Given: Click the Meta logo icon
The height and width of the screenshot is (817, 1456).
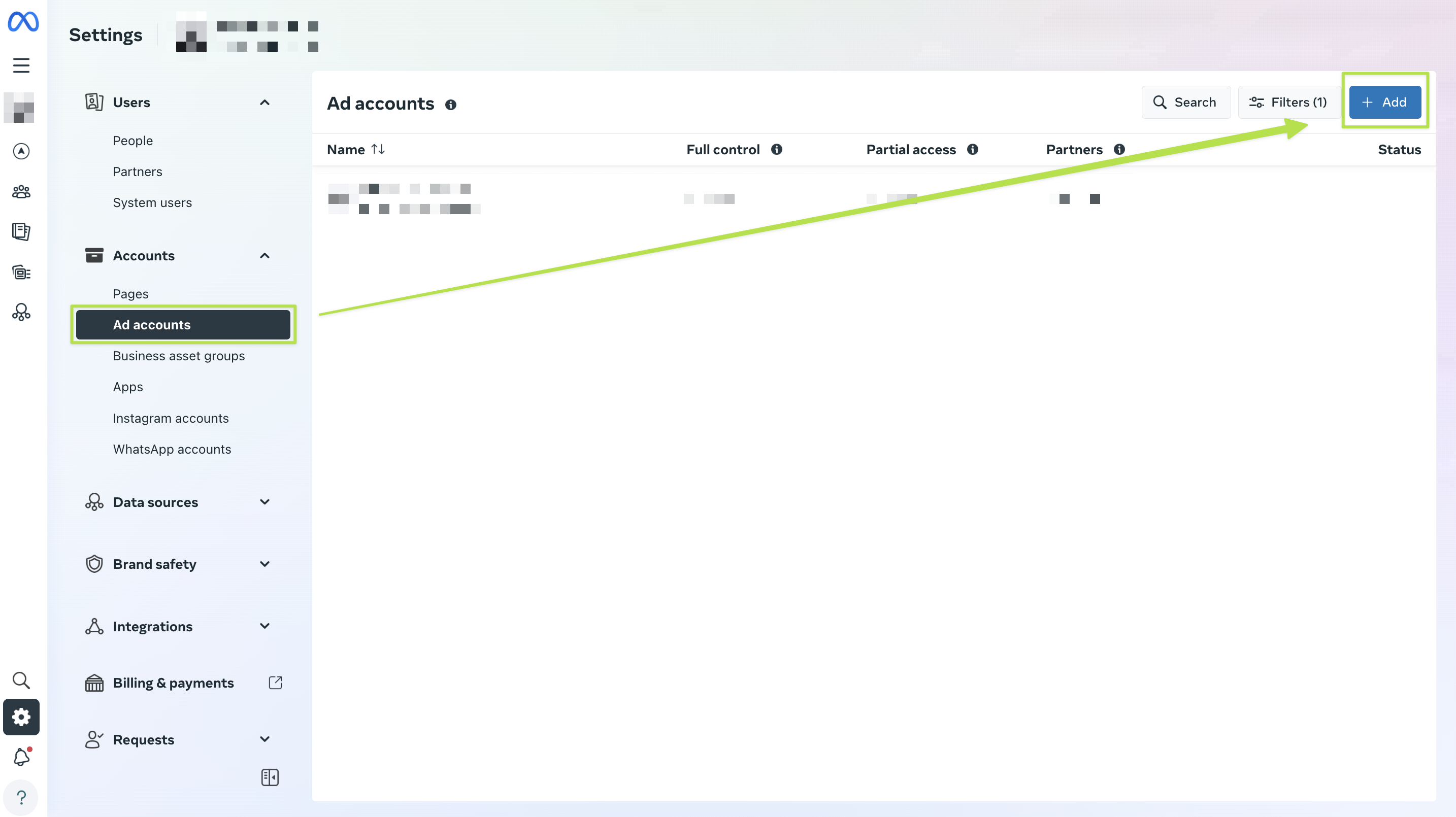Looking at the screenshot, I should tap(23, 21).
